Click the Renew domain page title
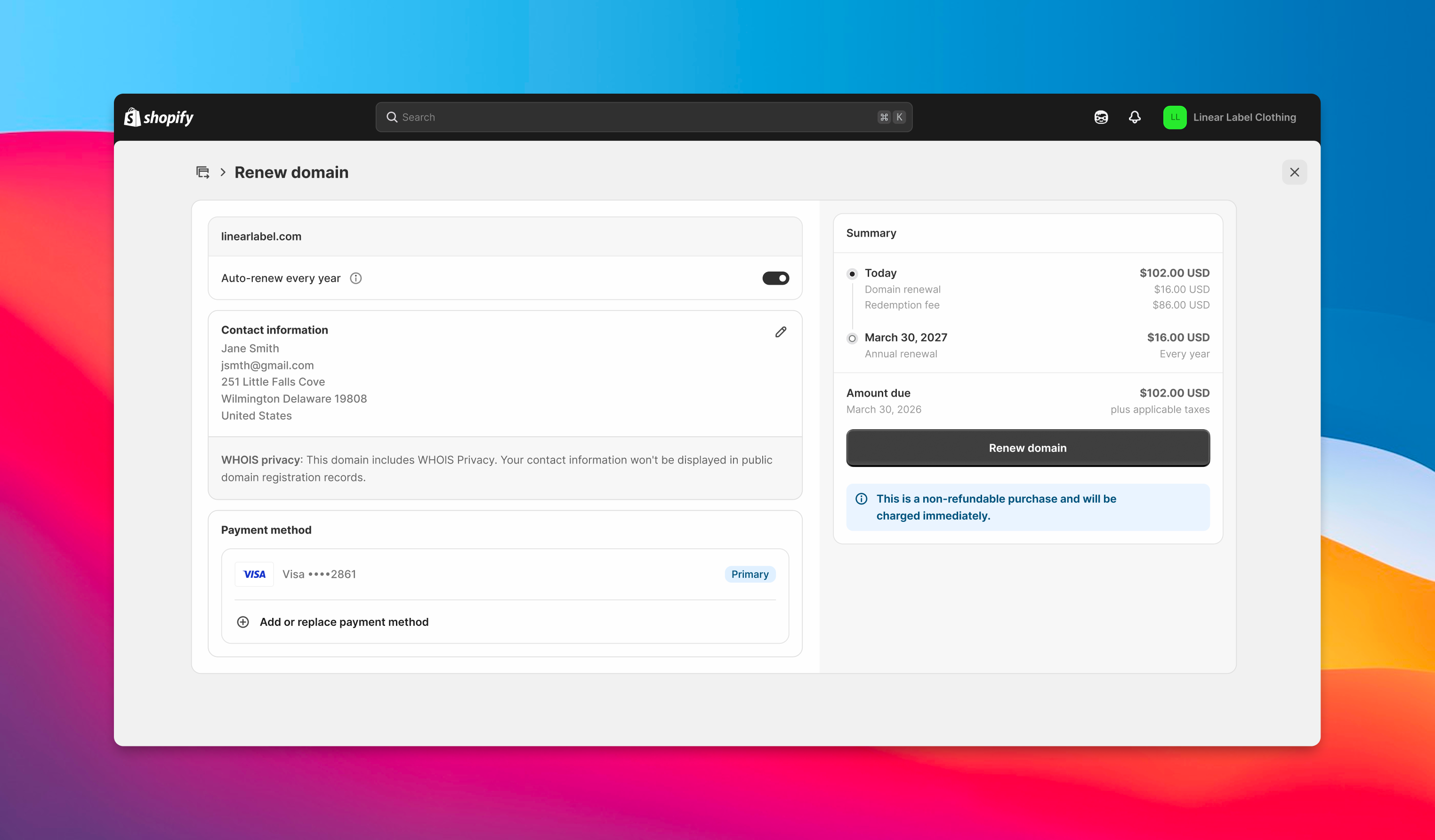Screen dimensions: 1435x840 291,172
